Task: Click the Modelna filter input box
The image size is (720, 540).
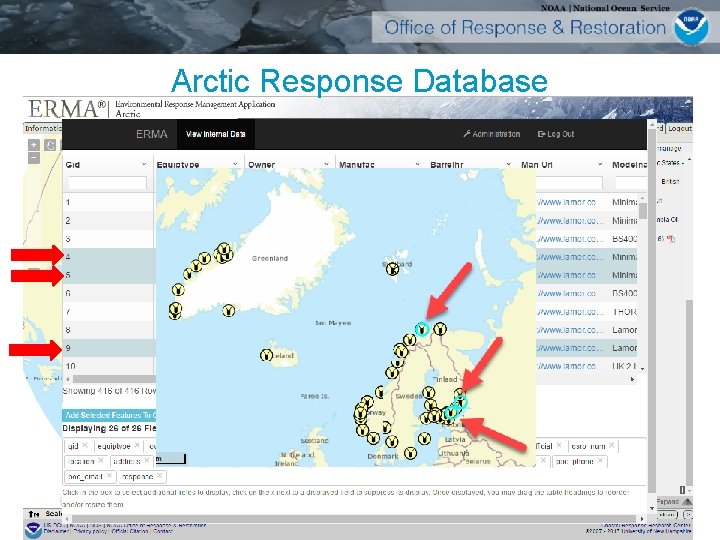Action: [x=631, y=183]
